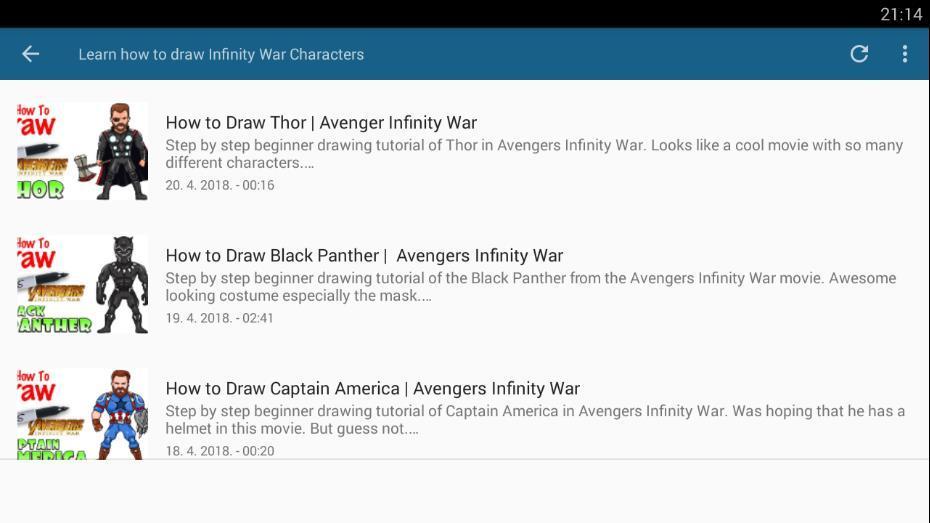This screenshot has height=523, width=930.
Task: Open the Captain America tutorial thumbnail
Action: click(x=82, y=414)
